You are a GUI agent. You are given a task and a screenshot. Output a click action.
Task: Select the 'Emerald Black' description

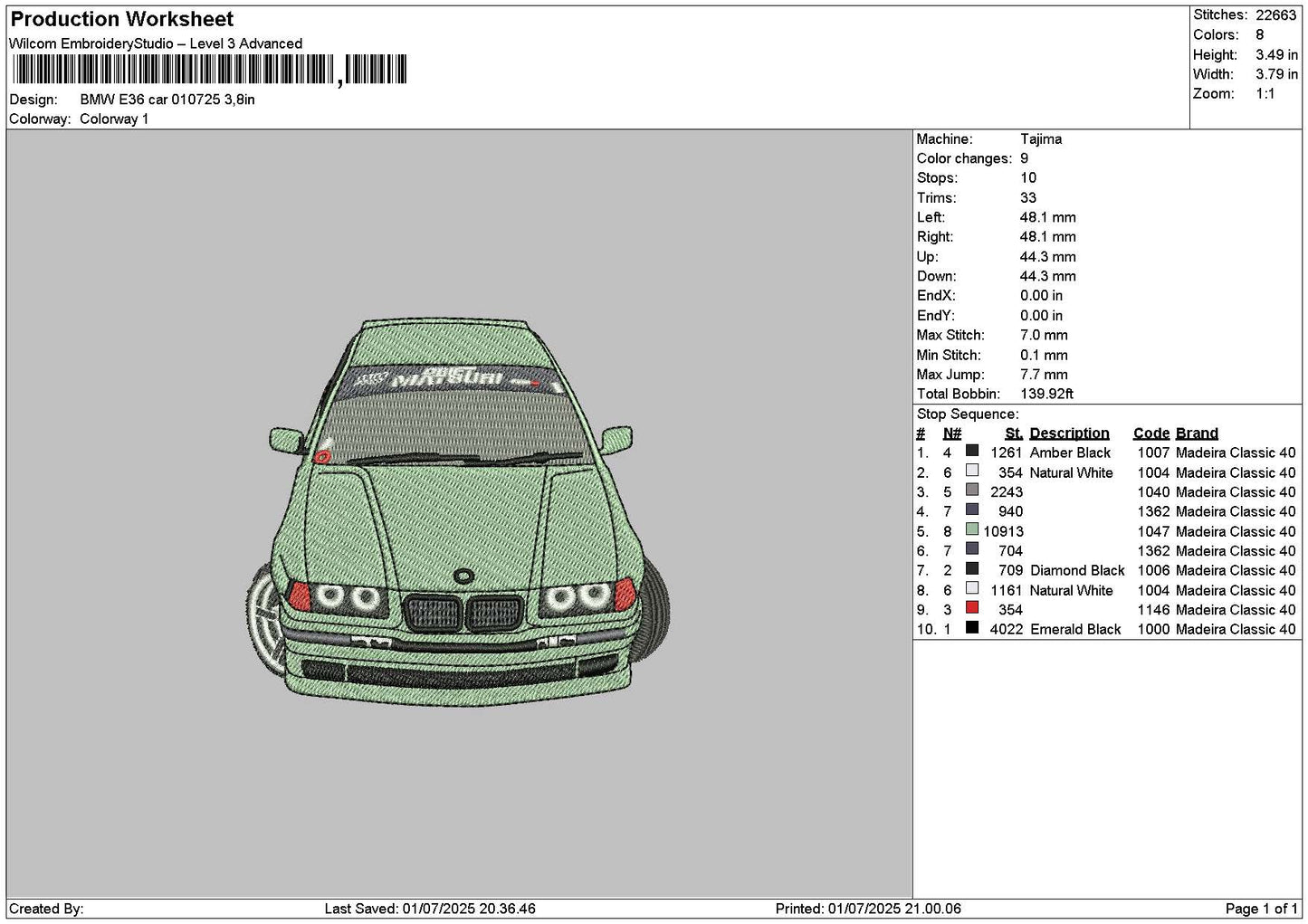(x=1075, y=630)
